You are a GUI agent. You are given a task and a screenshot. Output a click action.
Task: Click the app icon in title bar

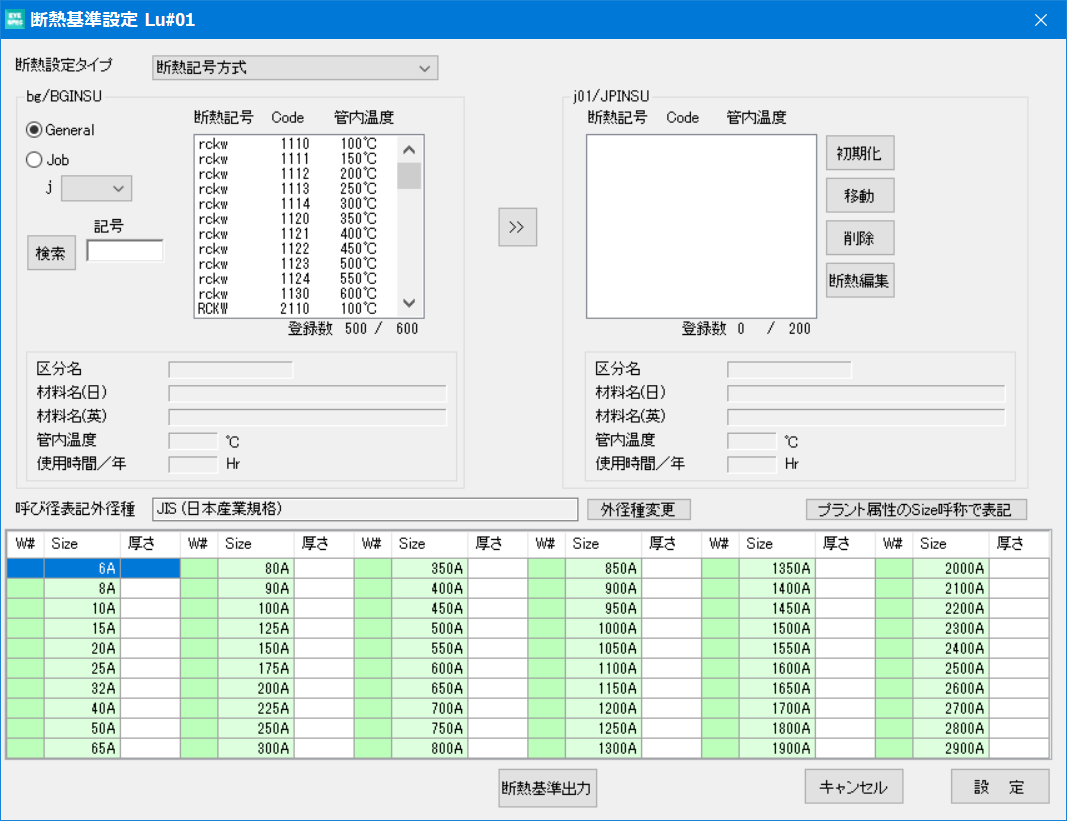pyautogui.click(x=14, y=19)
